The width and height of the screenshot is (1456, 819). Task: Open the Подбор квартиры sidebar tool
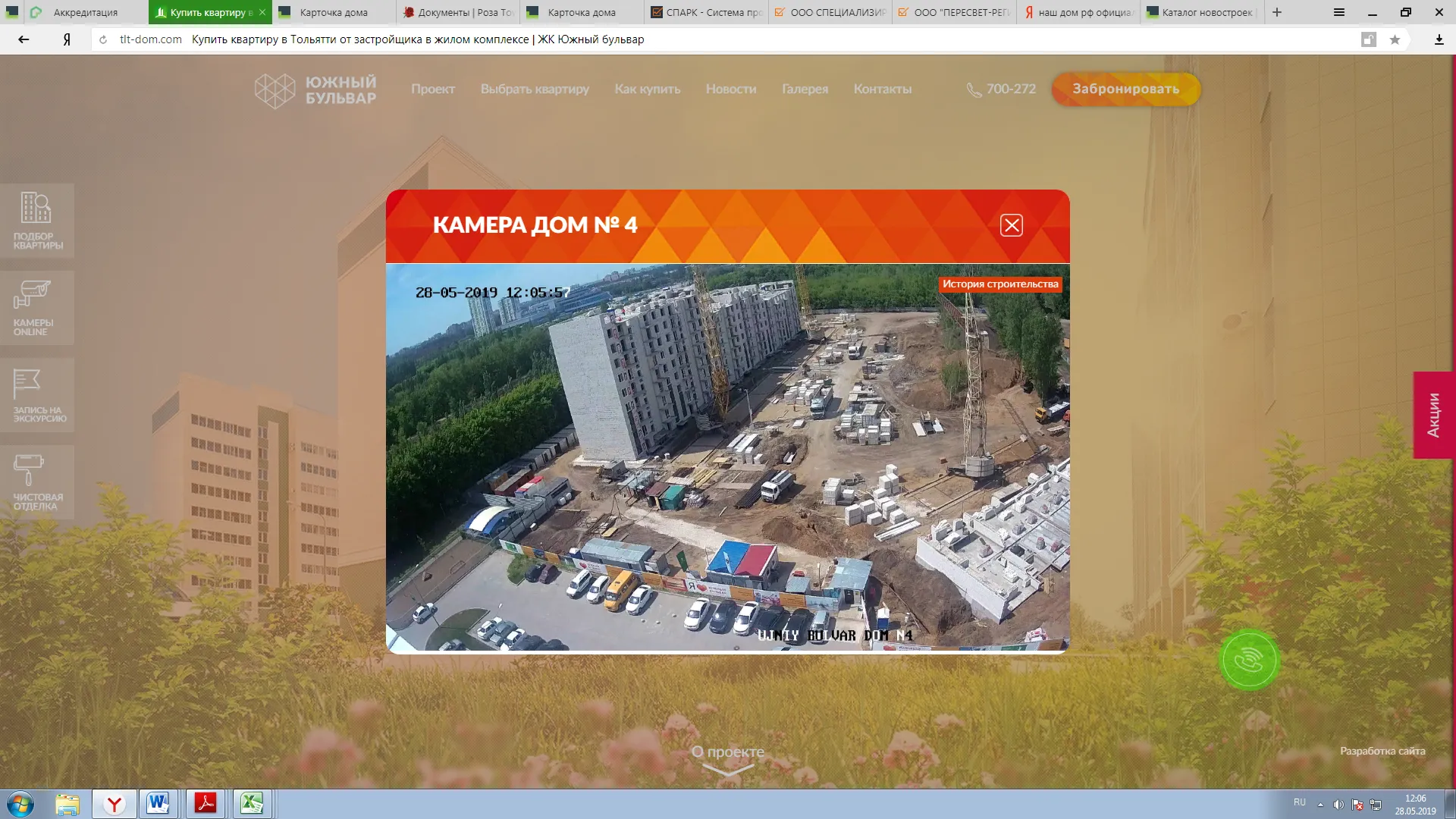[x=38, y=220]
